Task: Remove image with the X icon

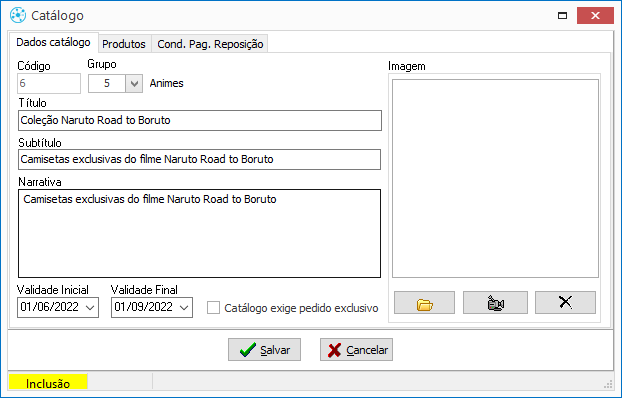Action: click(x=565, y=303)
